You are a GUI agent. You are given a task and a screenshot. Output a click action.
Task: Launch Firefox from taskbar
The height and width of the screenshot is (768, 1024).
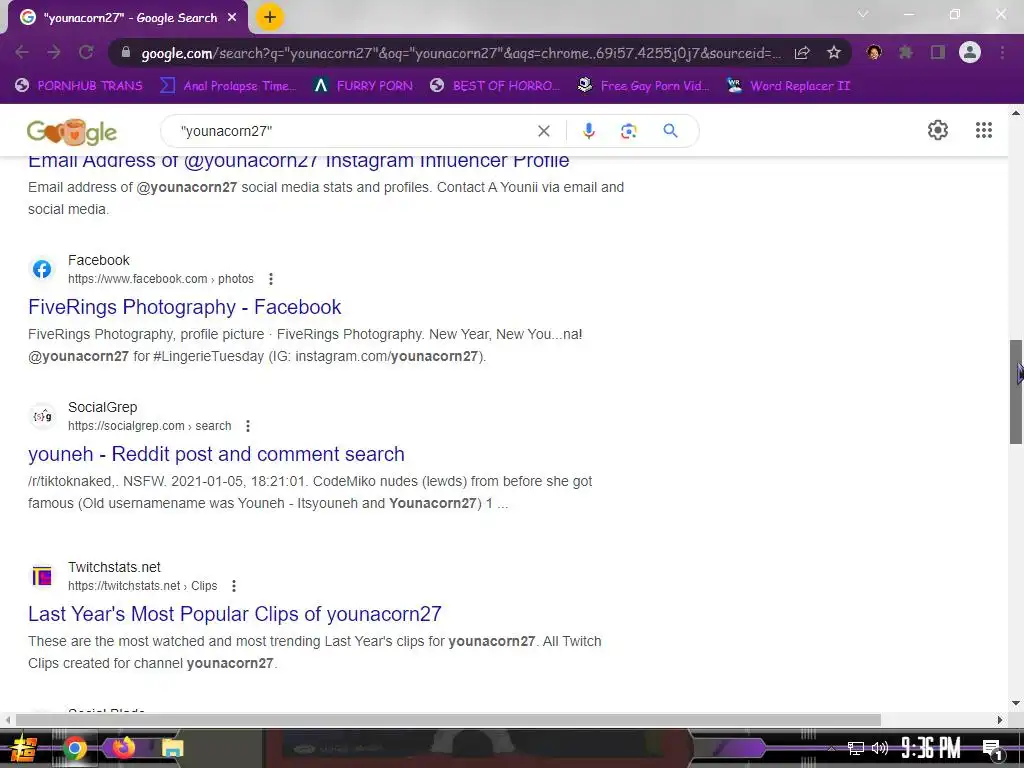click(x=123, y=747)
